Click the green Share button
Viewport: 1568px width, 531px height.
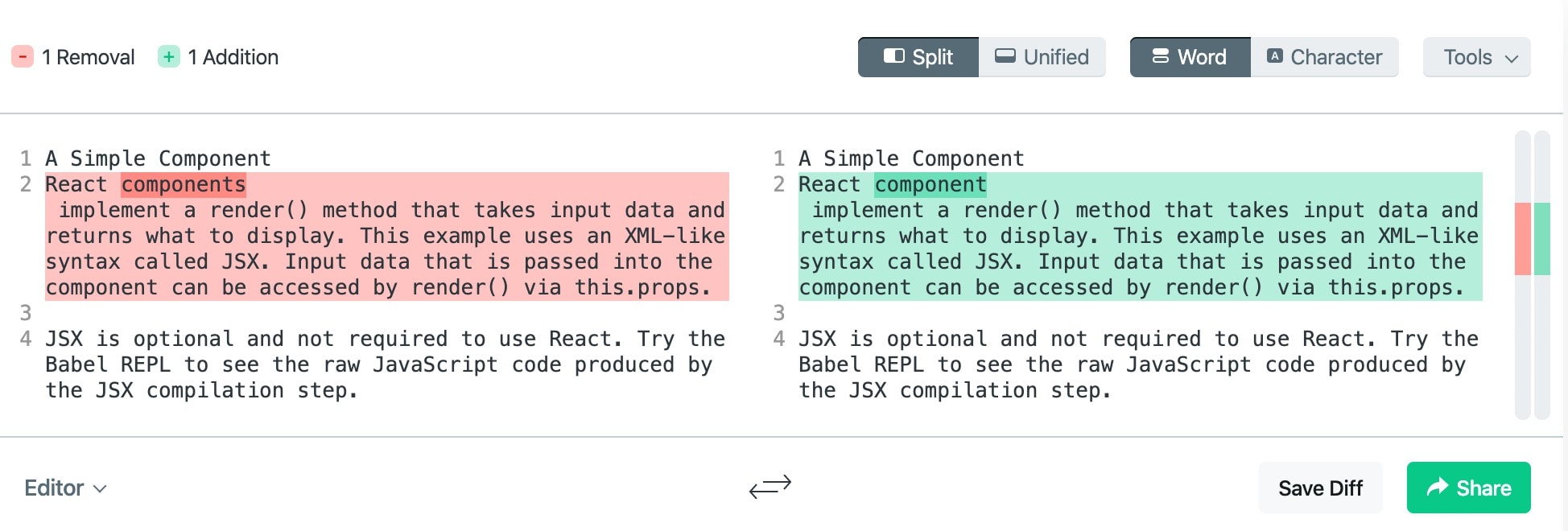tap(1468, 488)
